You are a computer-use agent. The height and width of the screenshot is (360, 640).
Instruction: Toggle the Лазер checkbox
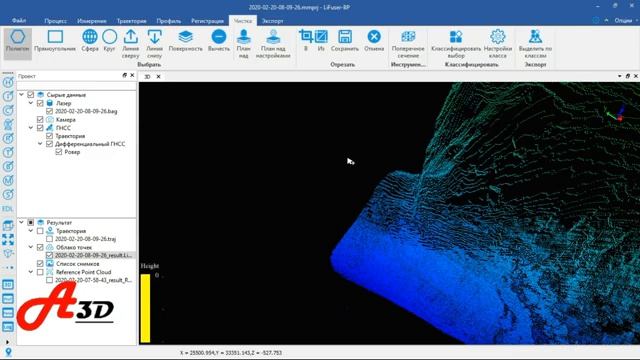coord(40,103)
